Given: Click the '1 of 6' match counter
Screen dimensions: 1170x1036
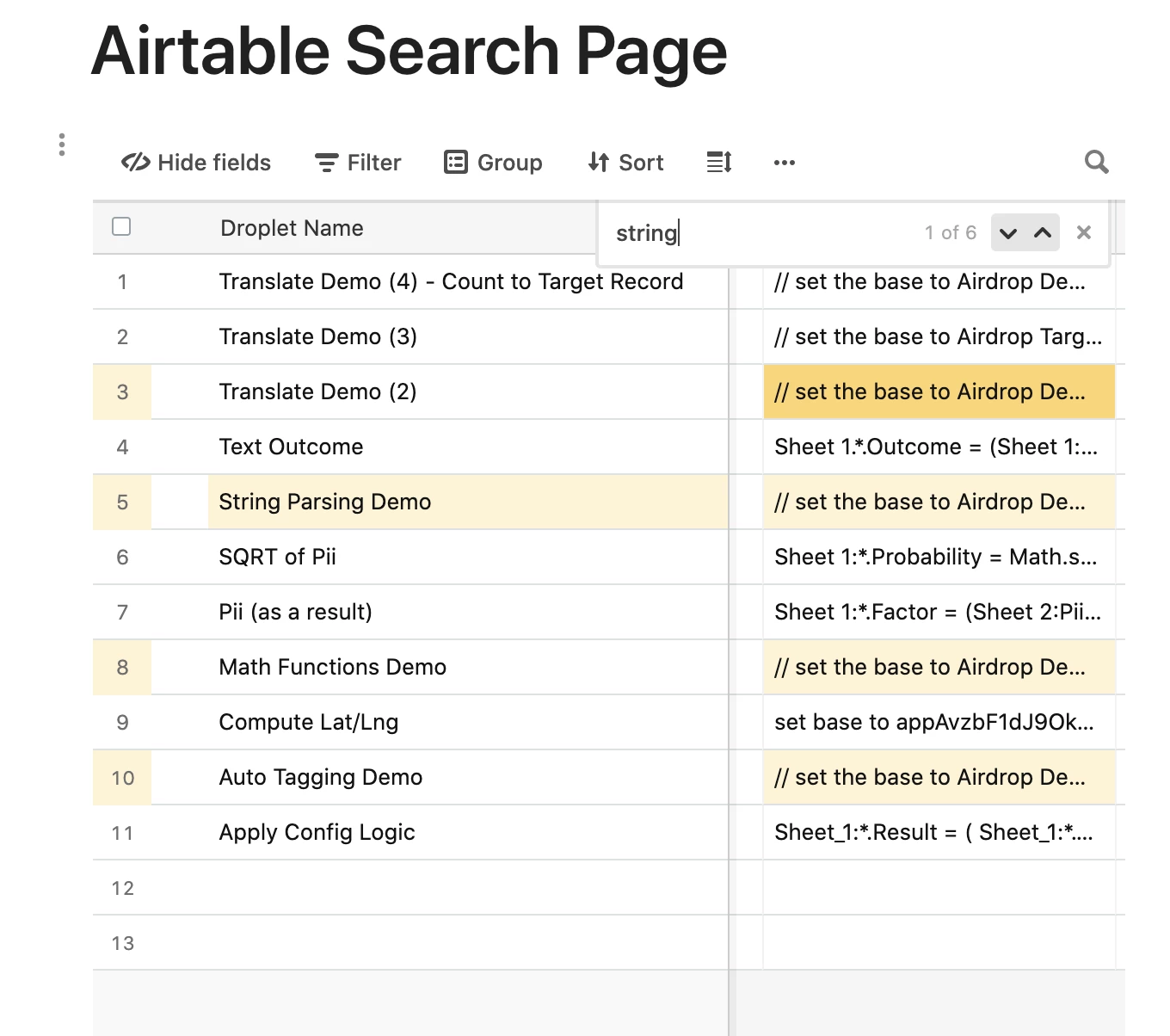Looking at the screenshot, I should [951, 232].
